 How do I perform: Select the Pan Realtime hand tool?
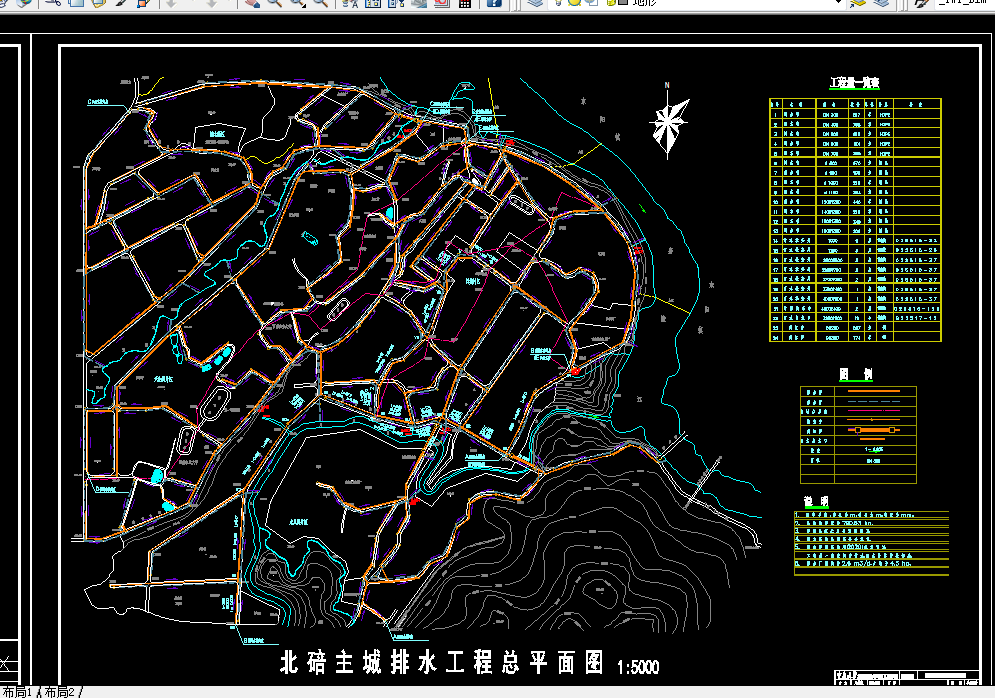(x=252, y=4)
